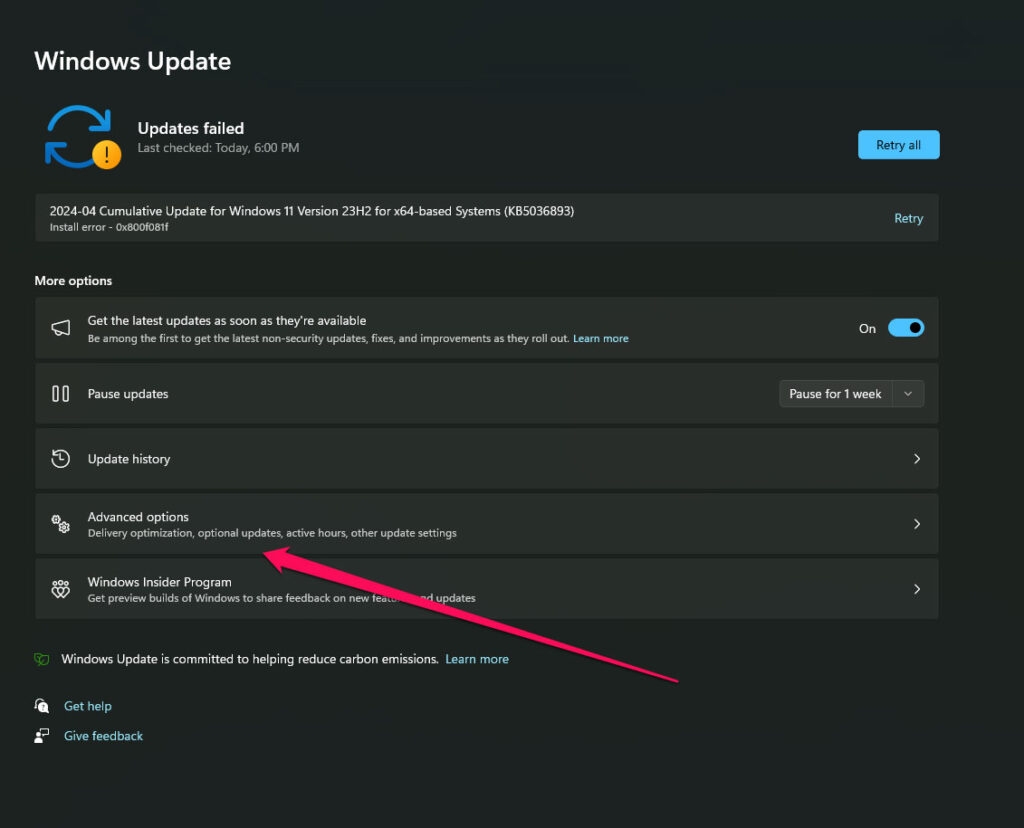Viewport: 1024px width, 828px height.
Task: Click the Get help icon
Action: [x=42, y=706]
